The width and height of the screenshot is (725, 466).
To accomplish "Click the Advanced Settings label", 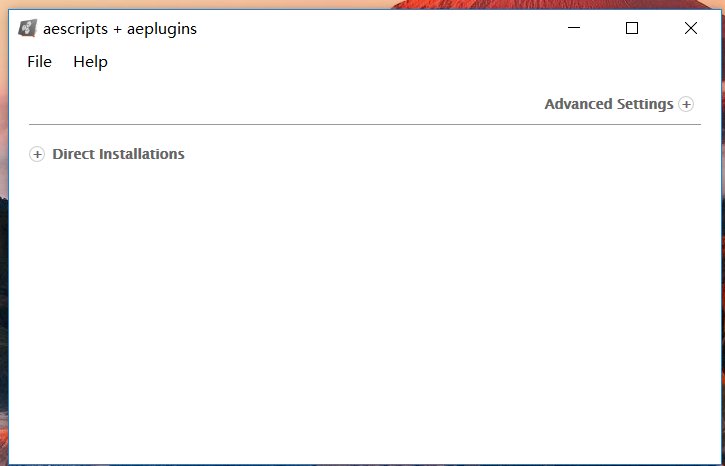I will pos(608,104).
